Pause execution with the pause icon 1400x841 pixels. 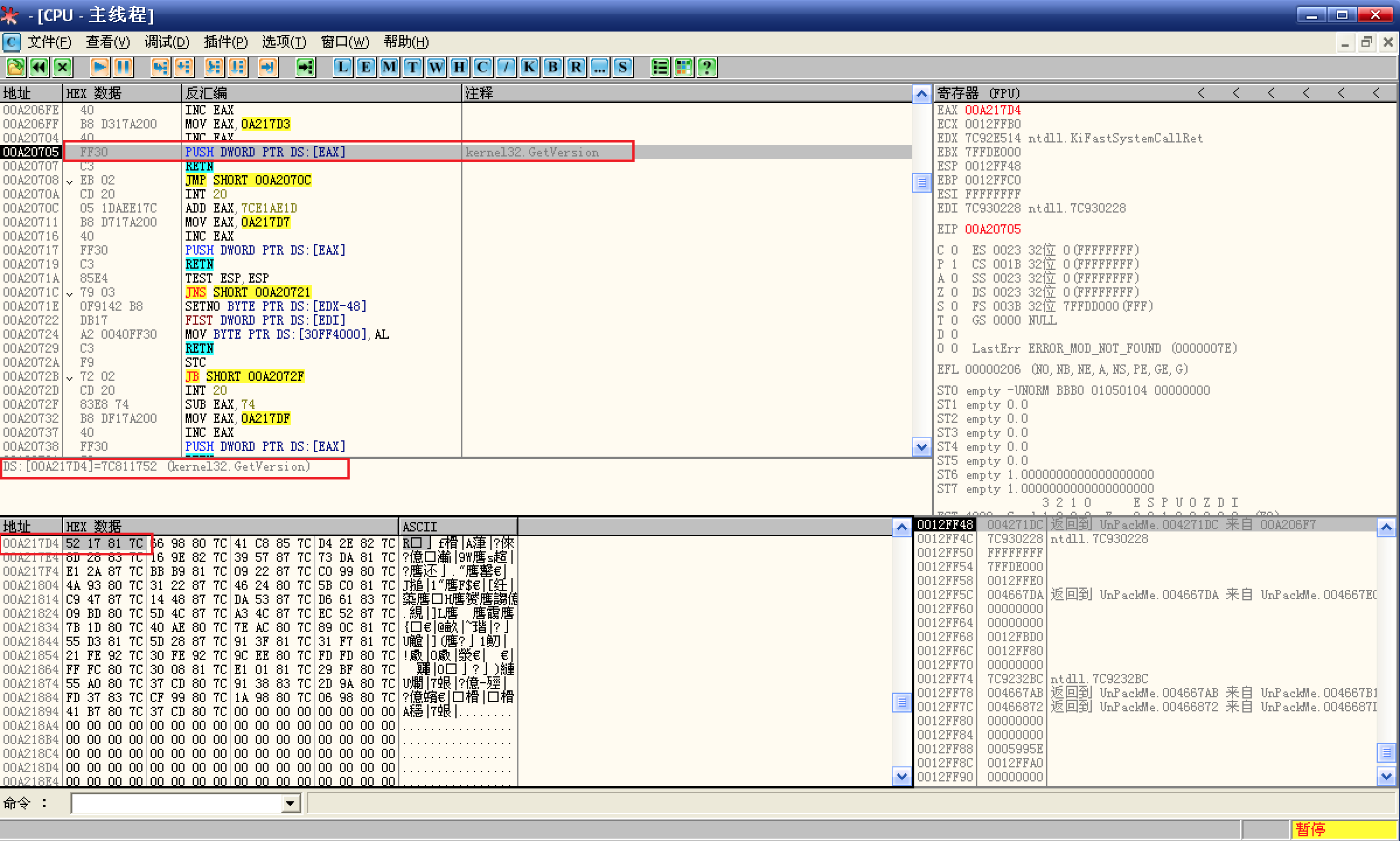(x=123, y=67)
